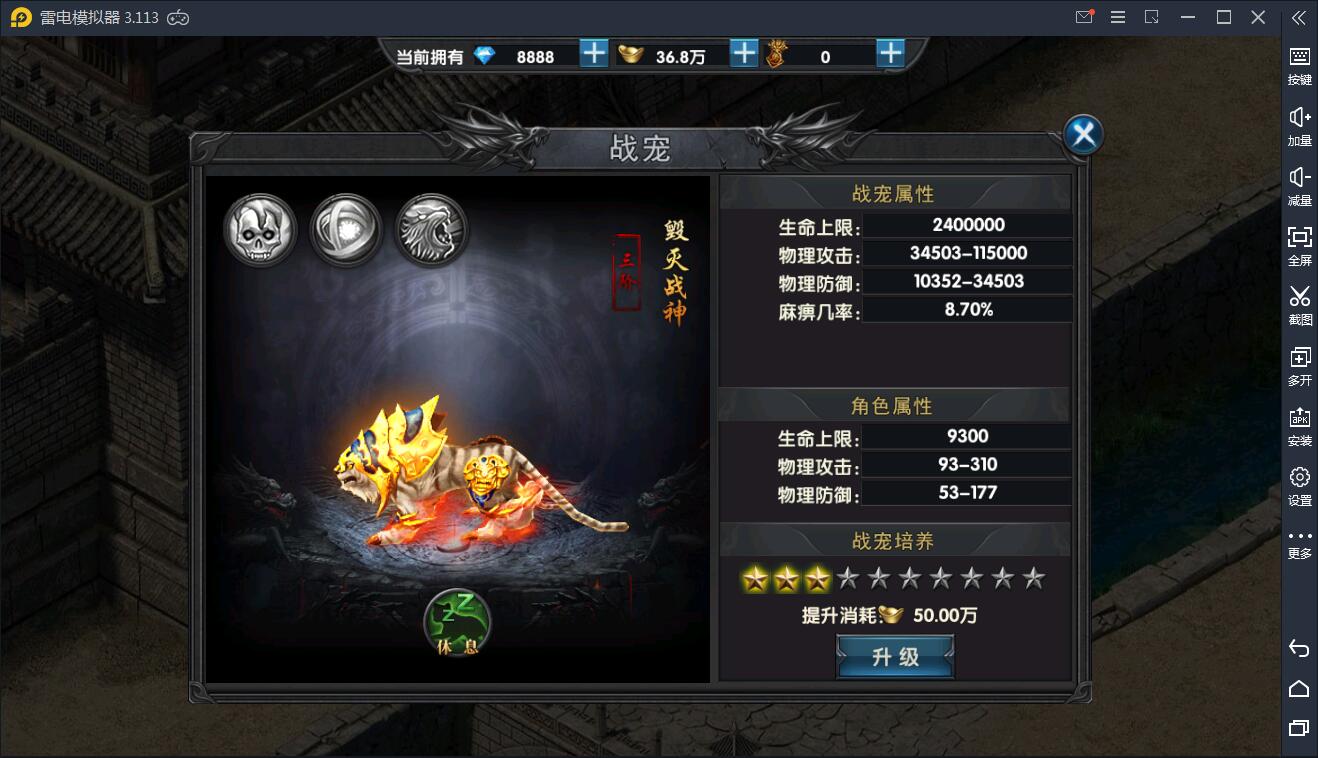Click the skull skill icon
Screen dimensions: 1318x758
[x=260, y=229]
